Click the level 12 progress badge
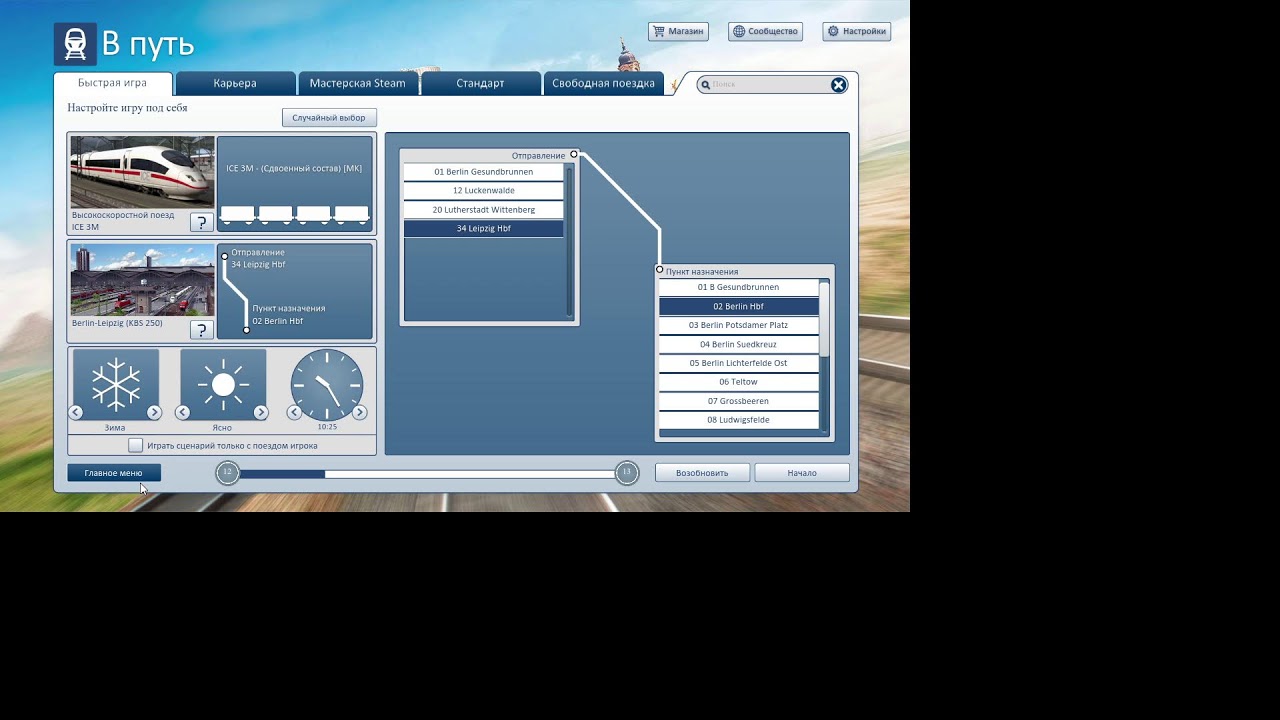This screenshot has height=720, width=1280. [228, 473]
